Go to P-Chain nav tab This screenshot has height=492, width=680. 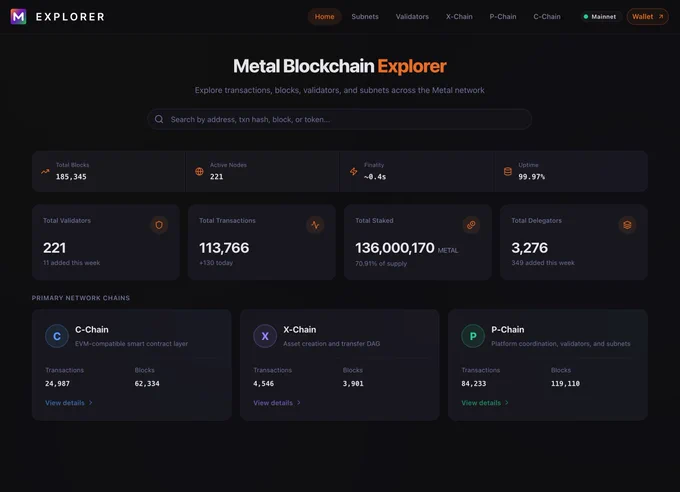pos(503,16)
